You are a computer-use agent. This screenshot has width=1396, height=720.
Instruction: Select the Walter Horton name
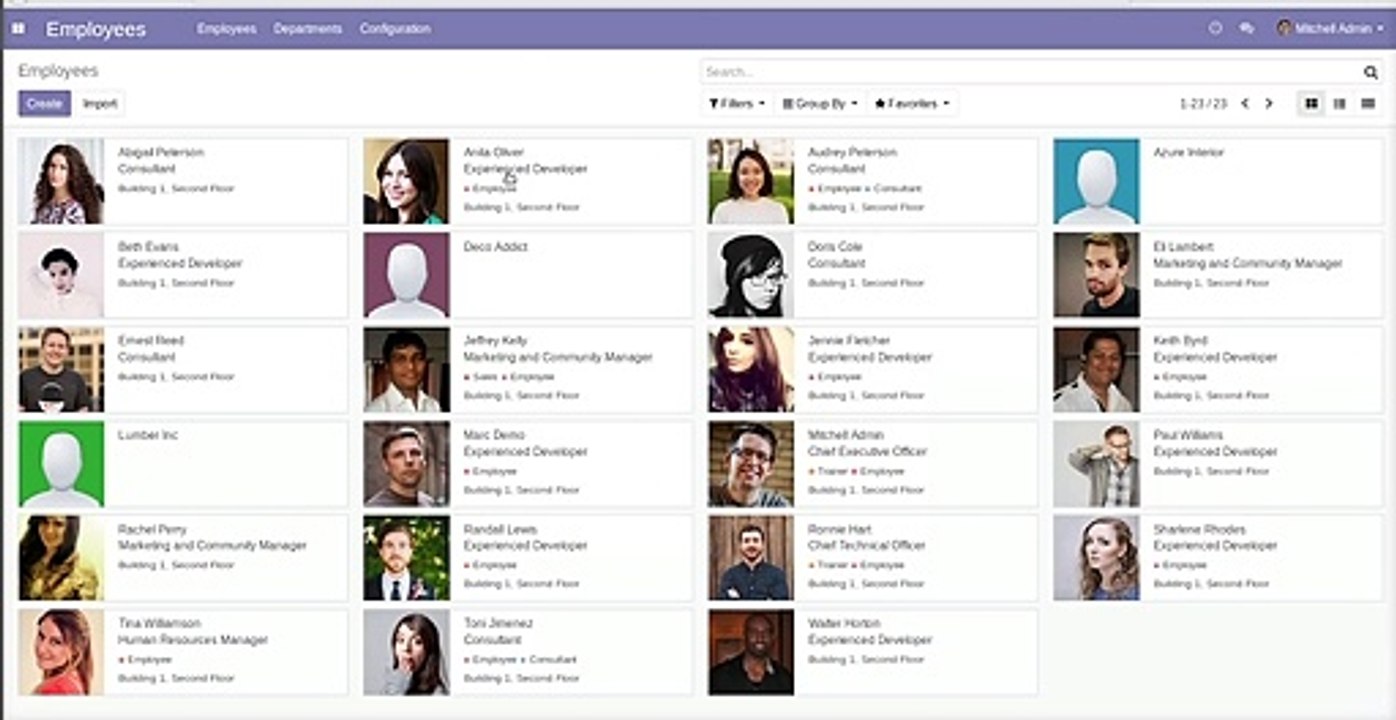tap(845, 623)
